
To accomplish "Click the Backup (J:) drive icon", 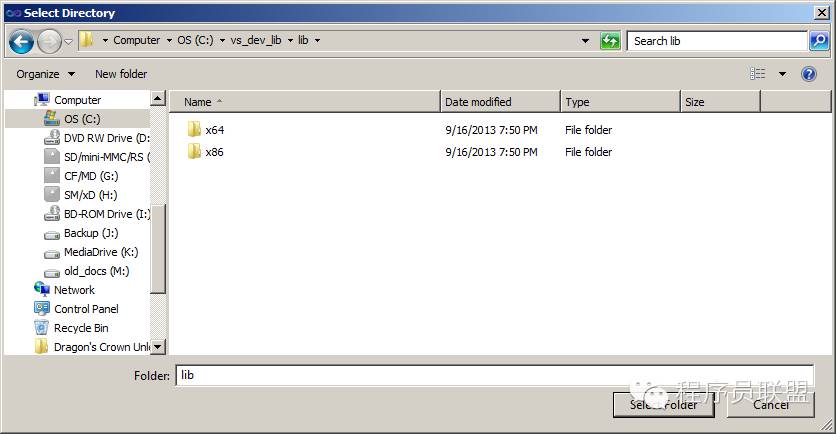I will point(52,235).
